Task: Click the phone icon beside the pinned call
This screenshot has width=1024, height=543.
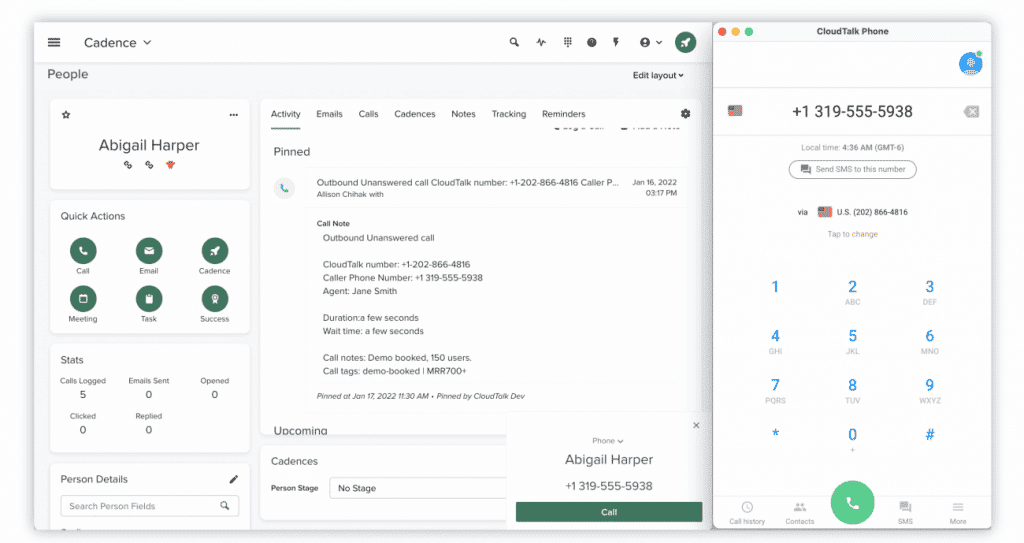Action: pos(284,188)
